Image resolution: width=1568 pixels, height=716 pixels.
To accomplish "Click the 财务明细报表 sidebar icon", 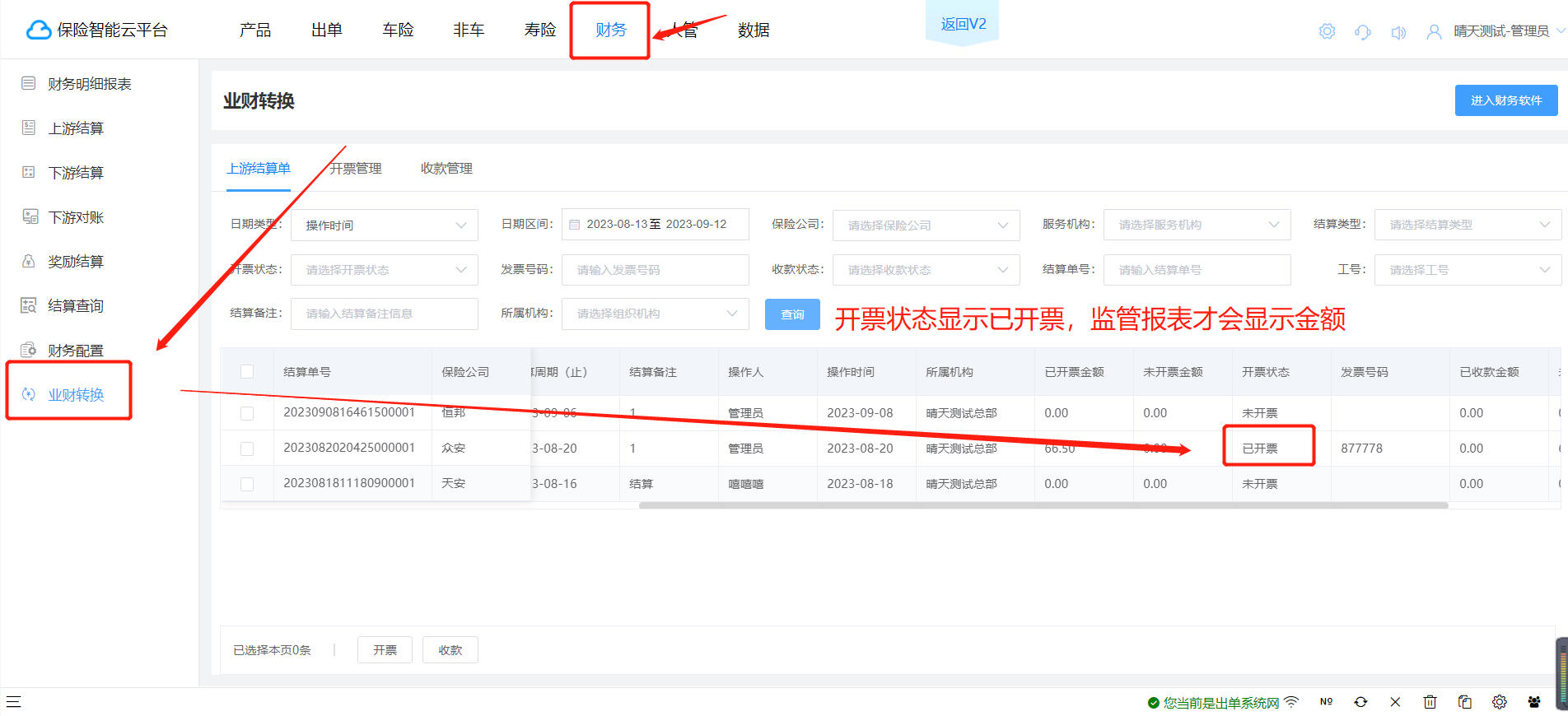I will pos(29,83).
